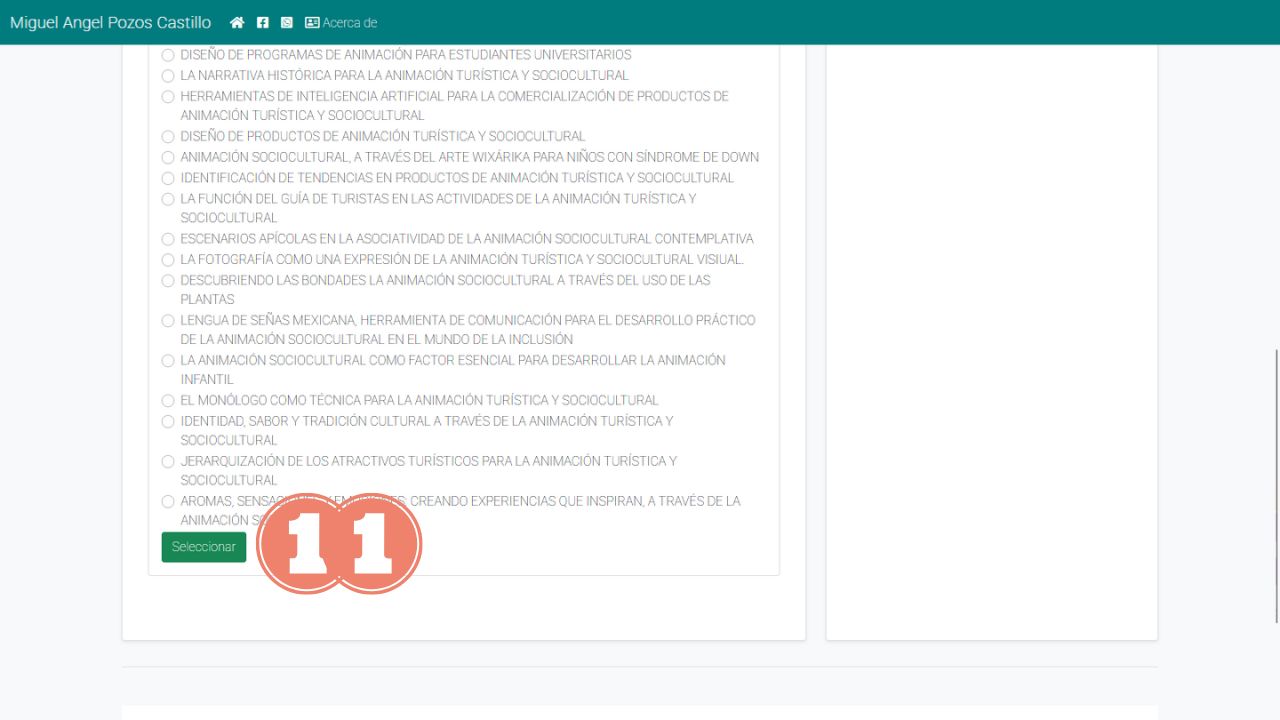
Task: Open the Acerca de menu item
Action: 349,23
